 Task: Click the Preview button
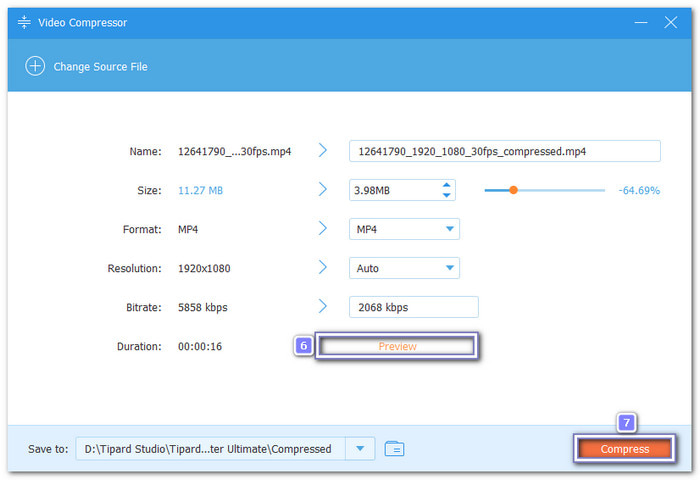click(x=397, y=346)
